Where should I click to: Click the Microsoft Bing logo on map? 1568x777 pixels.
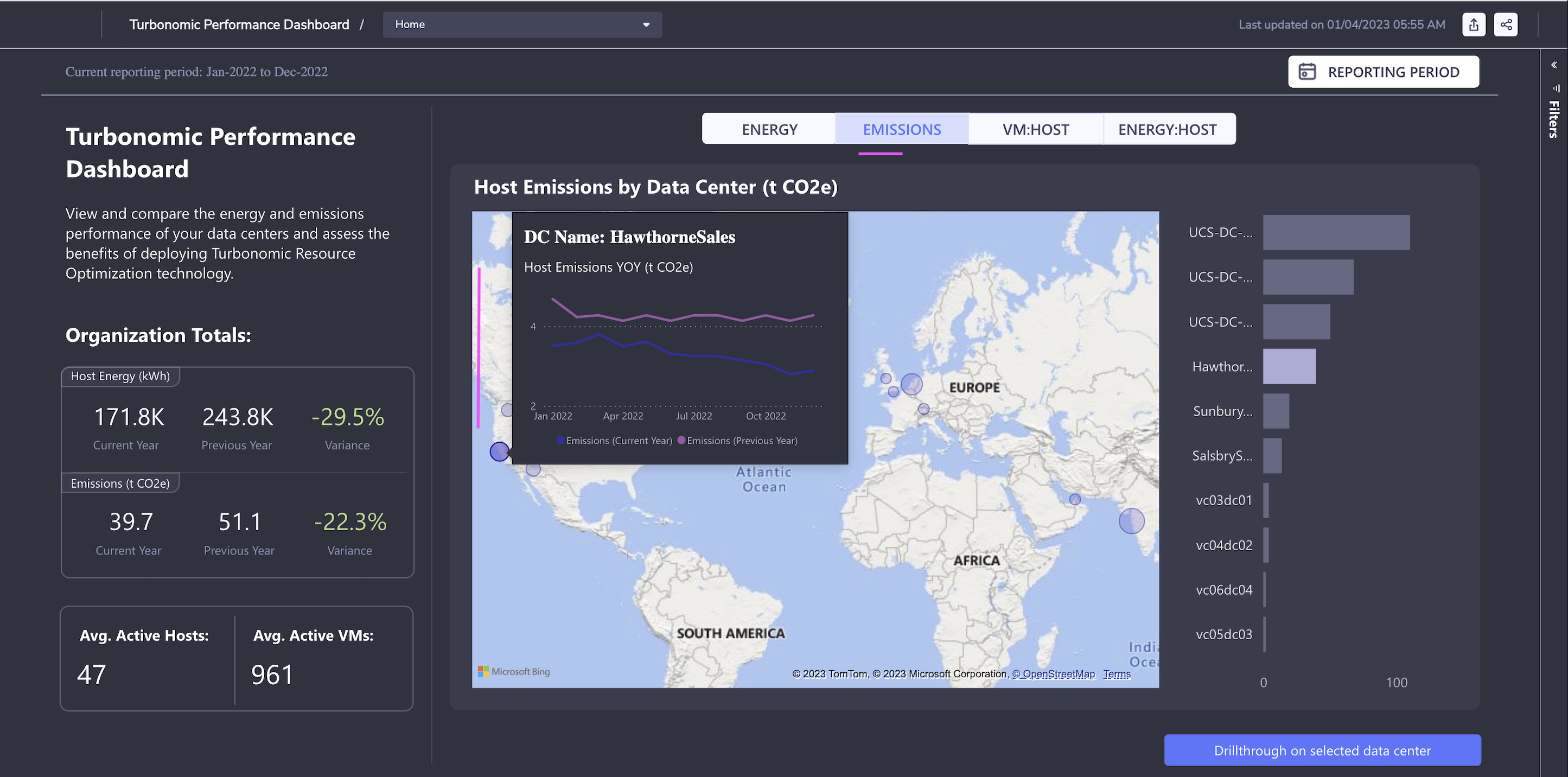tap(514, 671)
